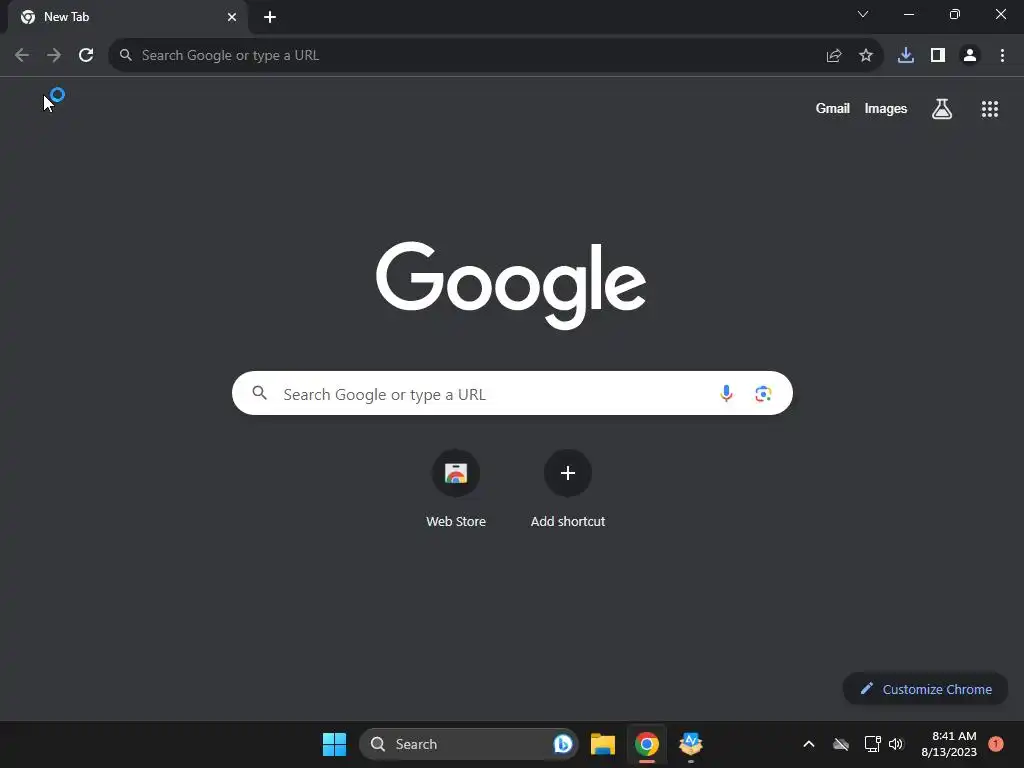Viewport: 1024px width, 768px height.
Task: Close the New Tab tab
Action: [232, 17]
